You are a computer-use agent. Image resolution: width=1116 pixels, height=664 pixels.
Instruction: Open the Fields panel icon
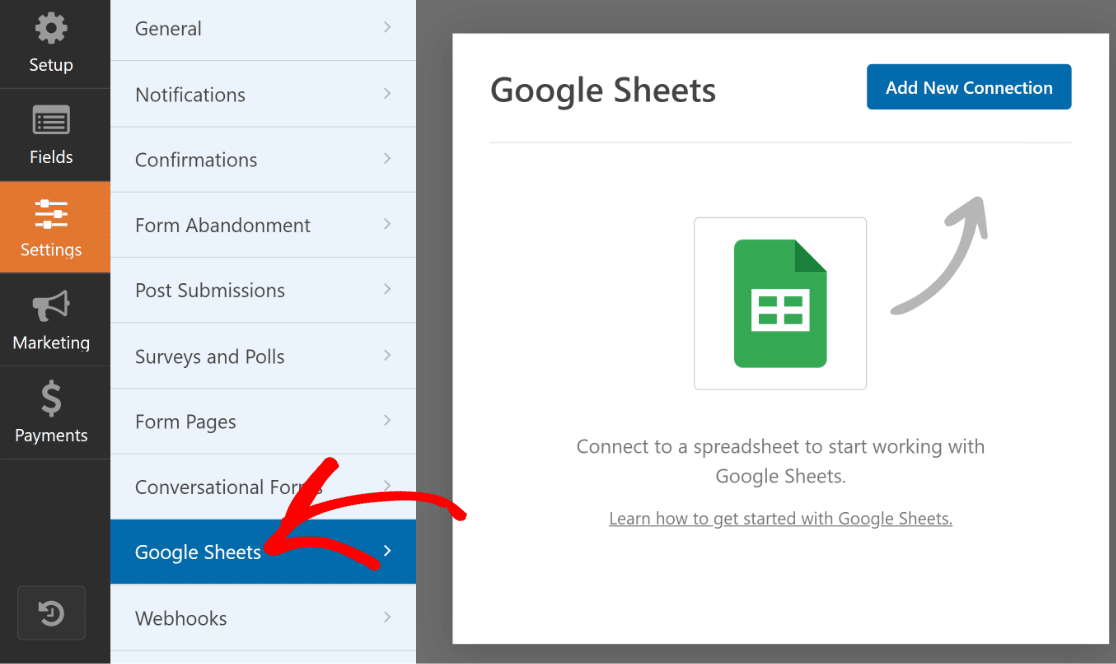point(51,120)
